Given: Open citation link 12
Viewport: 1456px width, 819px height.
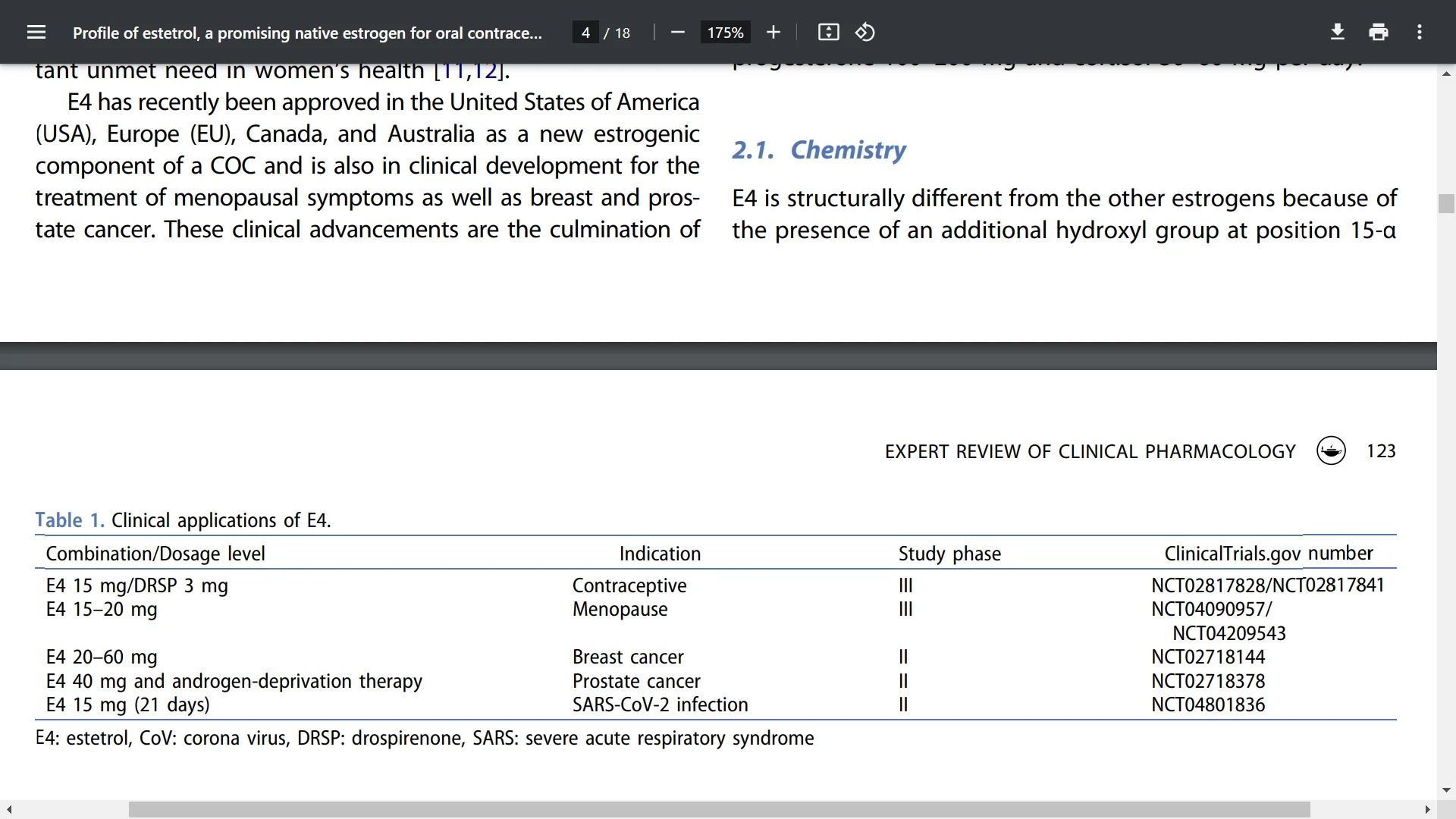Looking at the screenshot, I should point(488,70).
